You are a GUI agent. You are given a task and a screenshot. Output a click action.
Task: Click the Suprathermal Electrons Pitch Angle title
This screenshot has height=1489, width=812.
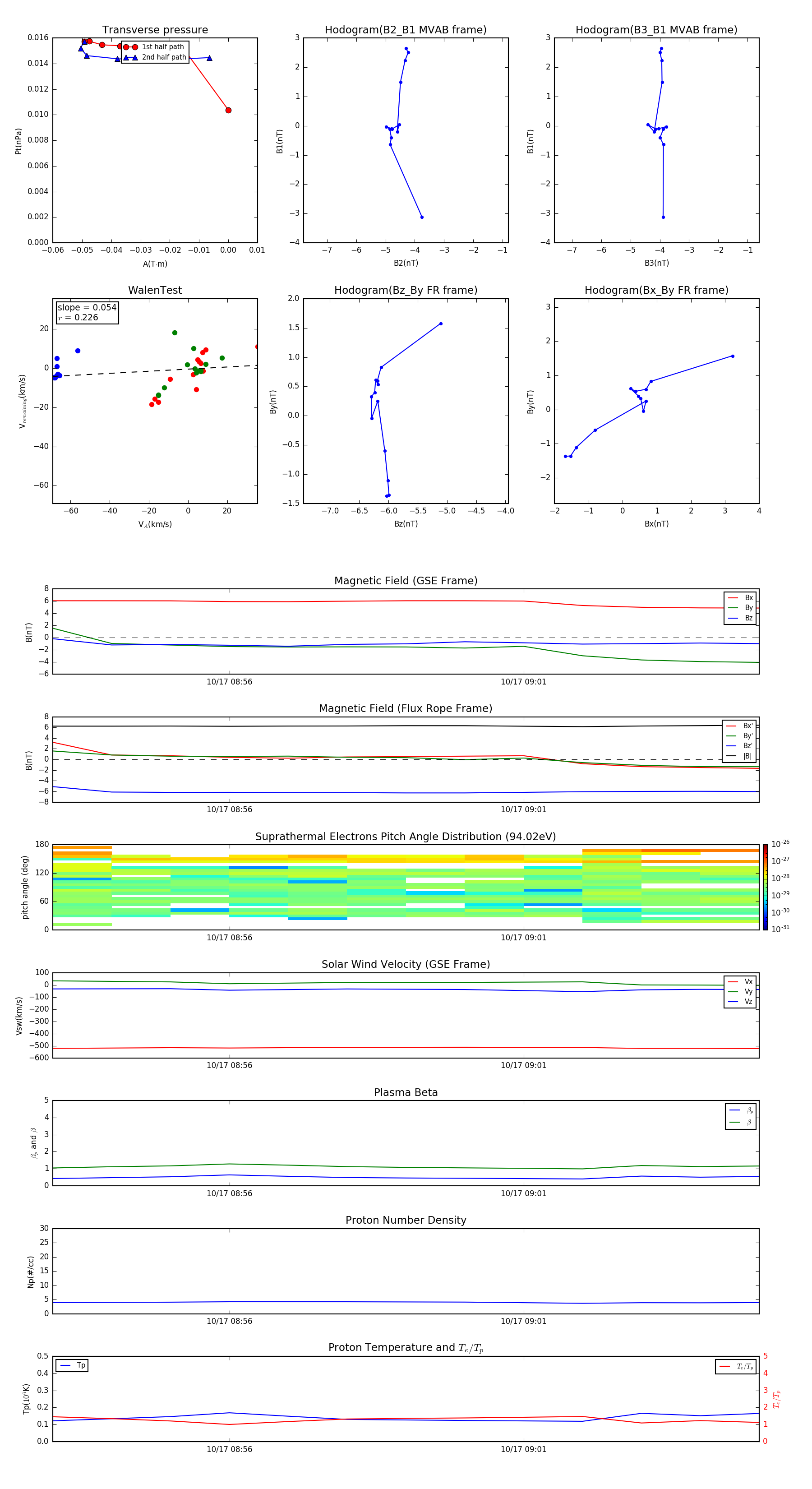pos(406,837)
